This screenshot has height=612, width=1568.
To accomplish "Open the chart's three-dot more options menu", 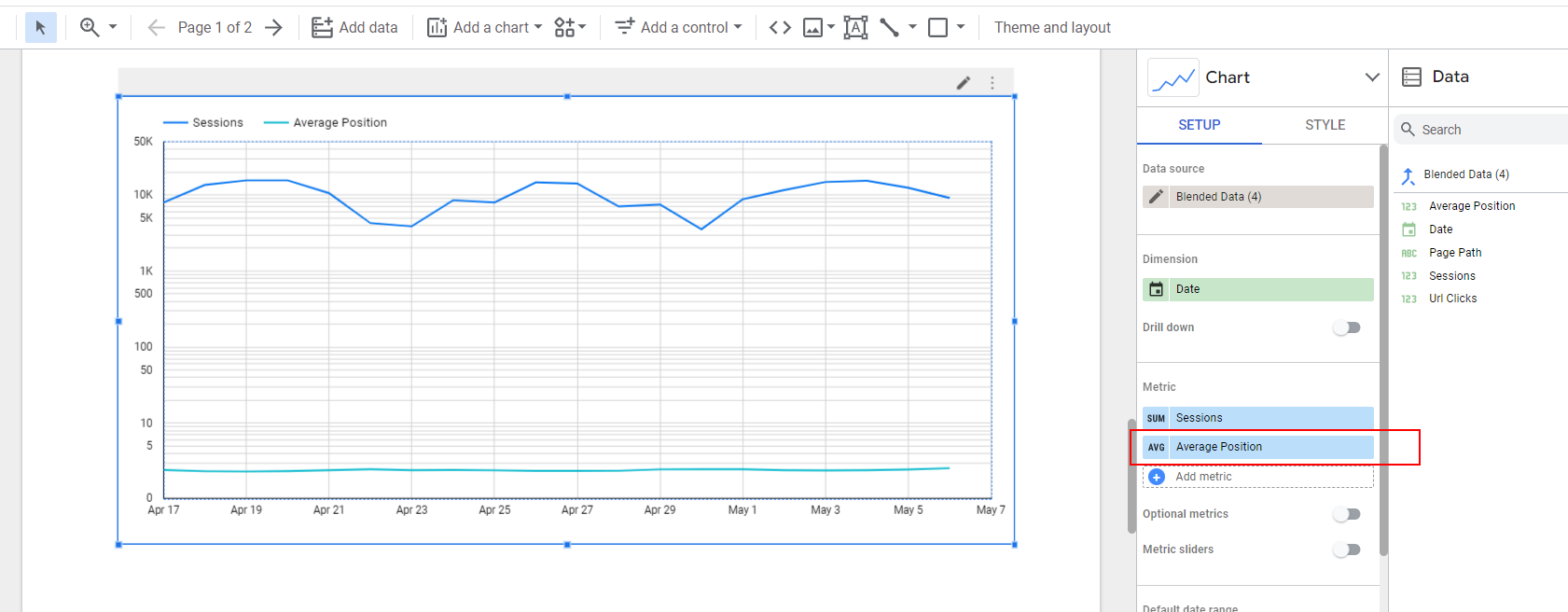I will point(992,83).
